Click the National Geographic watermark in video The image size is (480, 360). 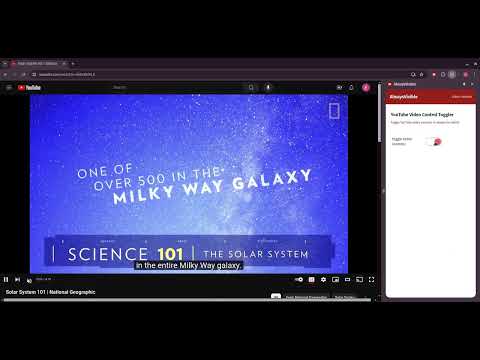tap(334, 111)
